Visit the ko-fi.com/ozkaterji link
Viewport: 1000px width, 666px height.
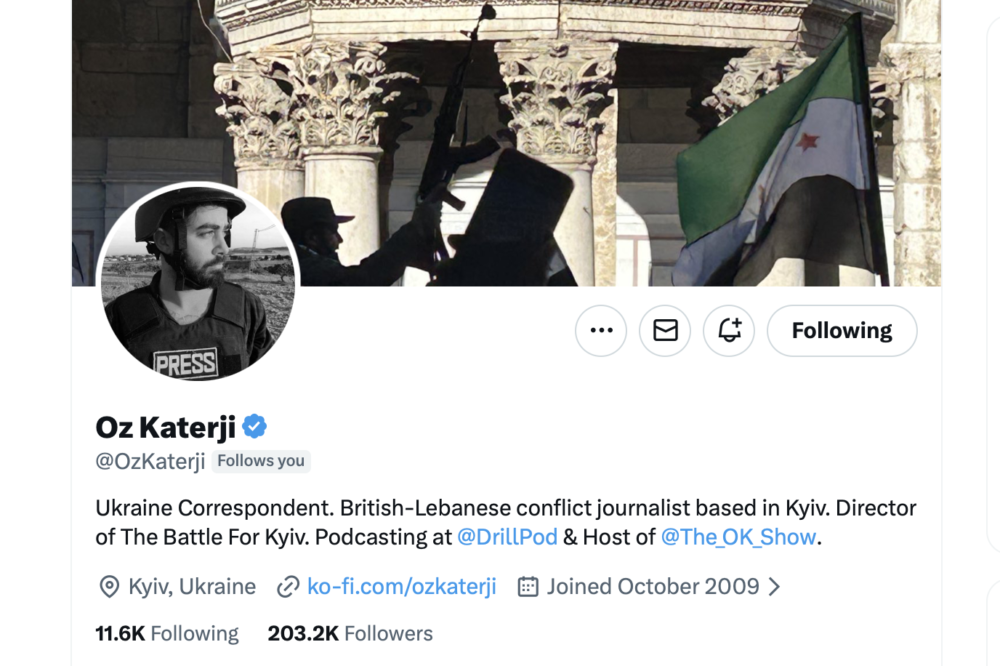[401, 587]
